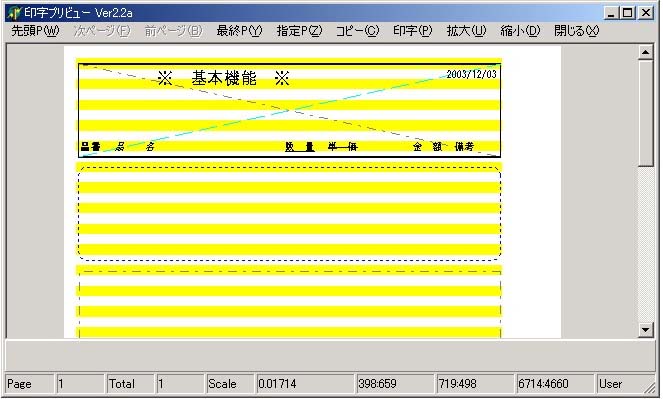Viewport: 663px width, 399px height.
Task: Close the preview with 閉じる(X)
Action: (x=576, y=31)
